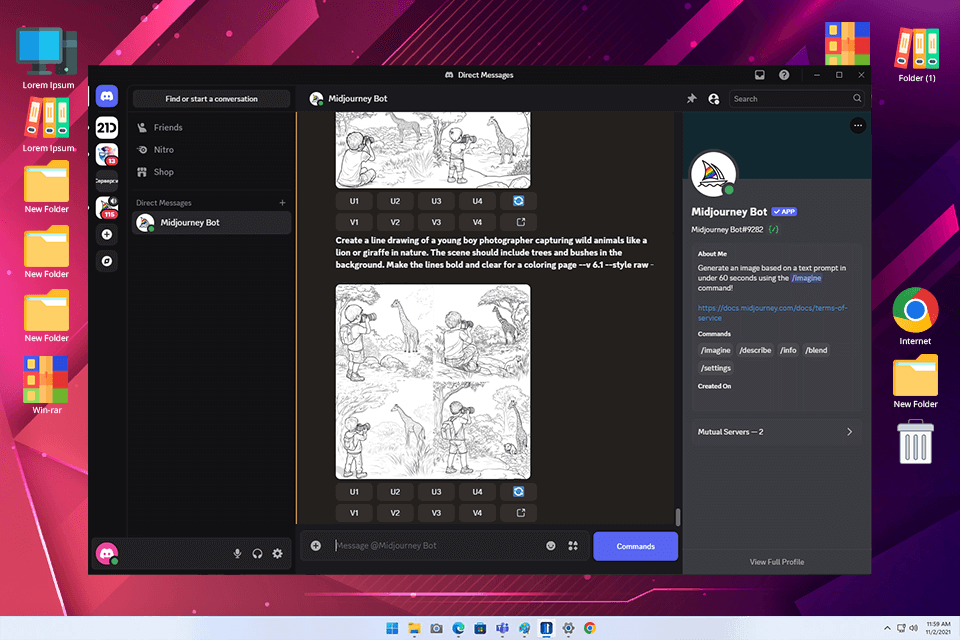Click the create DM plus icon
The height and width of the screenshot is (640, 960).
pos(282,203)
